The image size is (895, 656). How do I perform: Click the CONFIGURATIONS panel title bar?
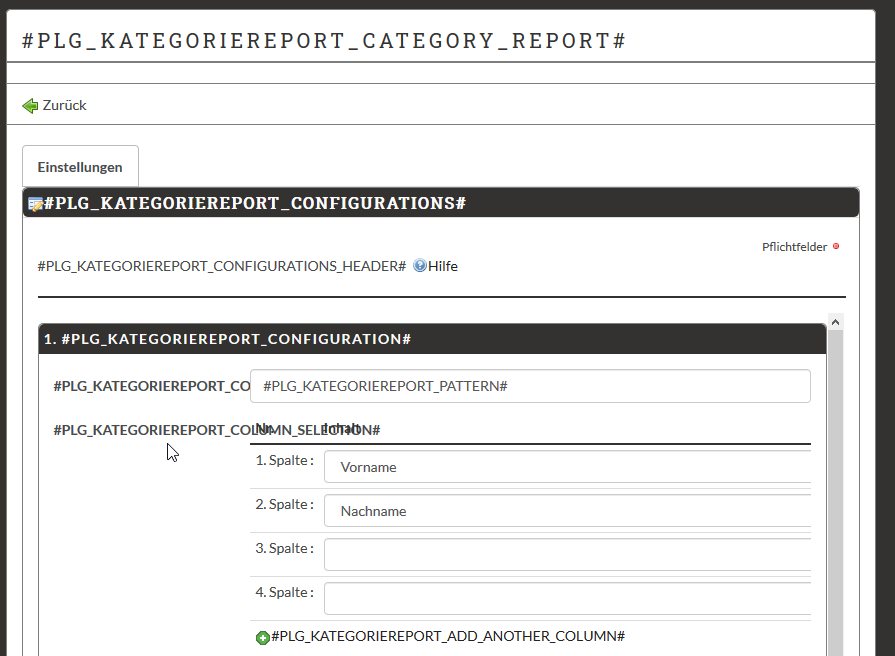click(x=600, y=203)
